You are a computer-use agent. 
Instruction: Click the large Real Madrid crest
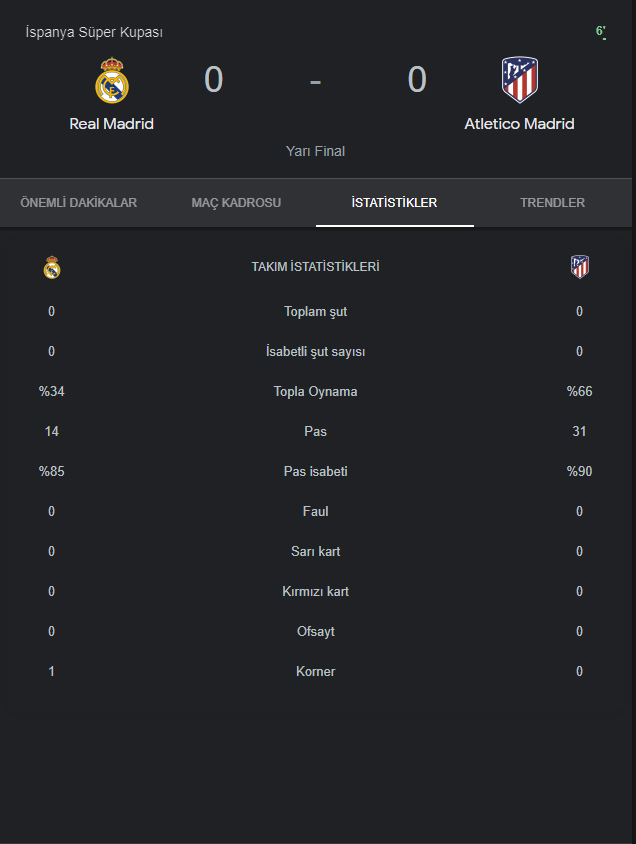pyautogui.click(x=111, y=81)
